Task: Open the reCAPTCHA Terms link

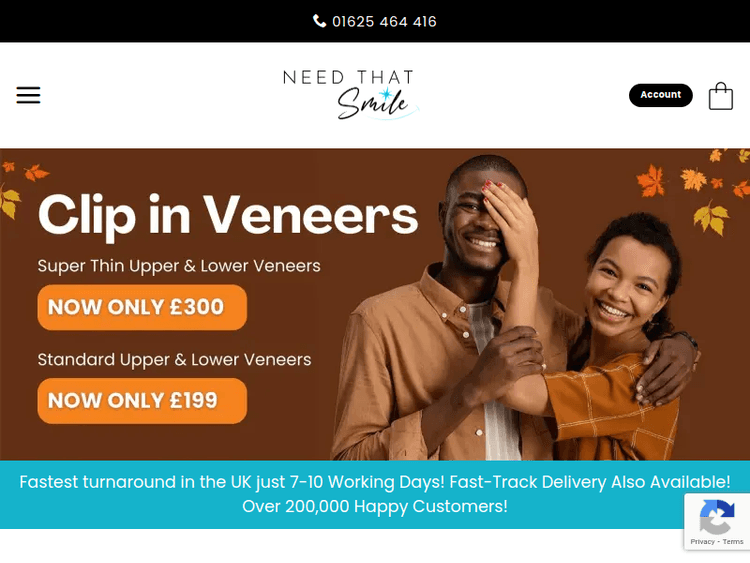Action: click(733, 541)
